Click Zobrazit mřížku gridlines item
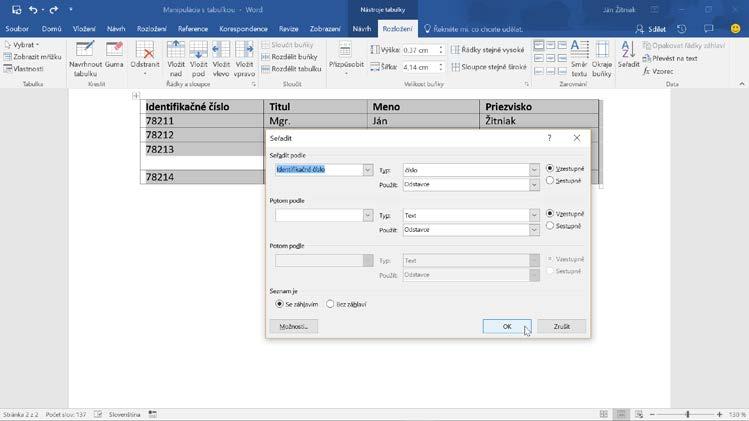 (32, 56)
